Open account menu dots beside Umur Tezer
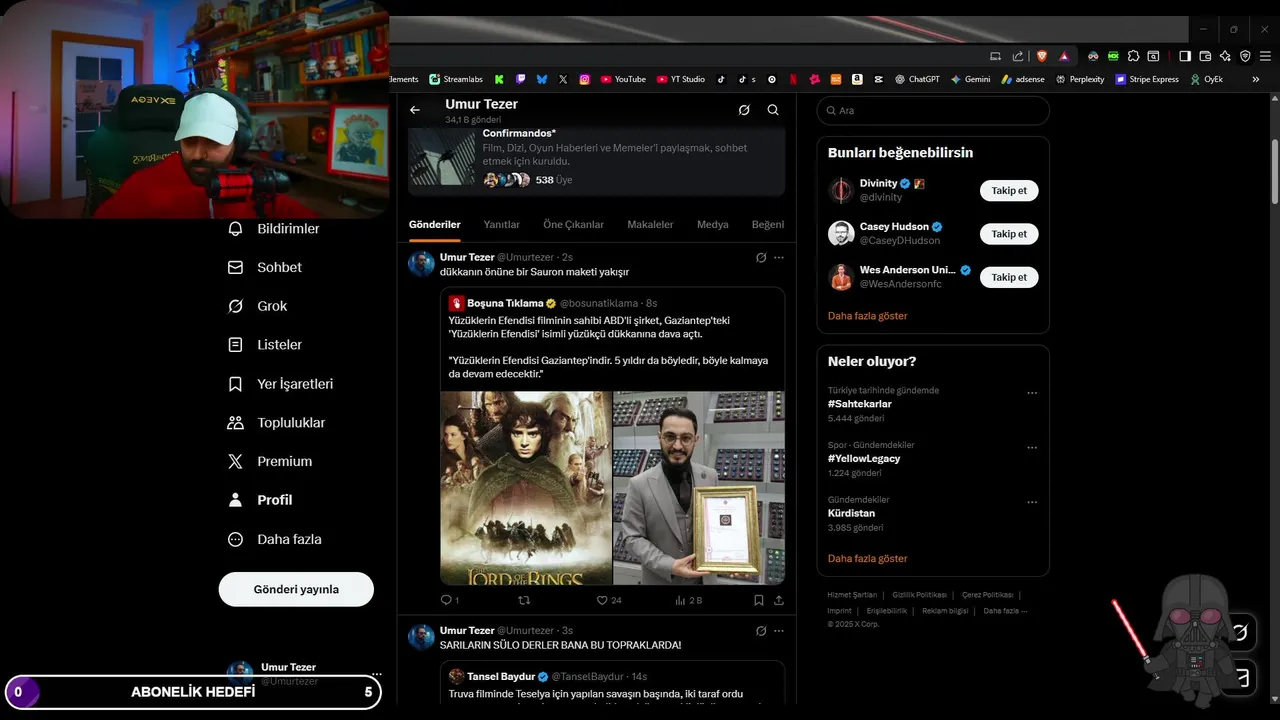The image size is (1280, 720). [377, 674]
